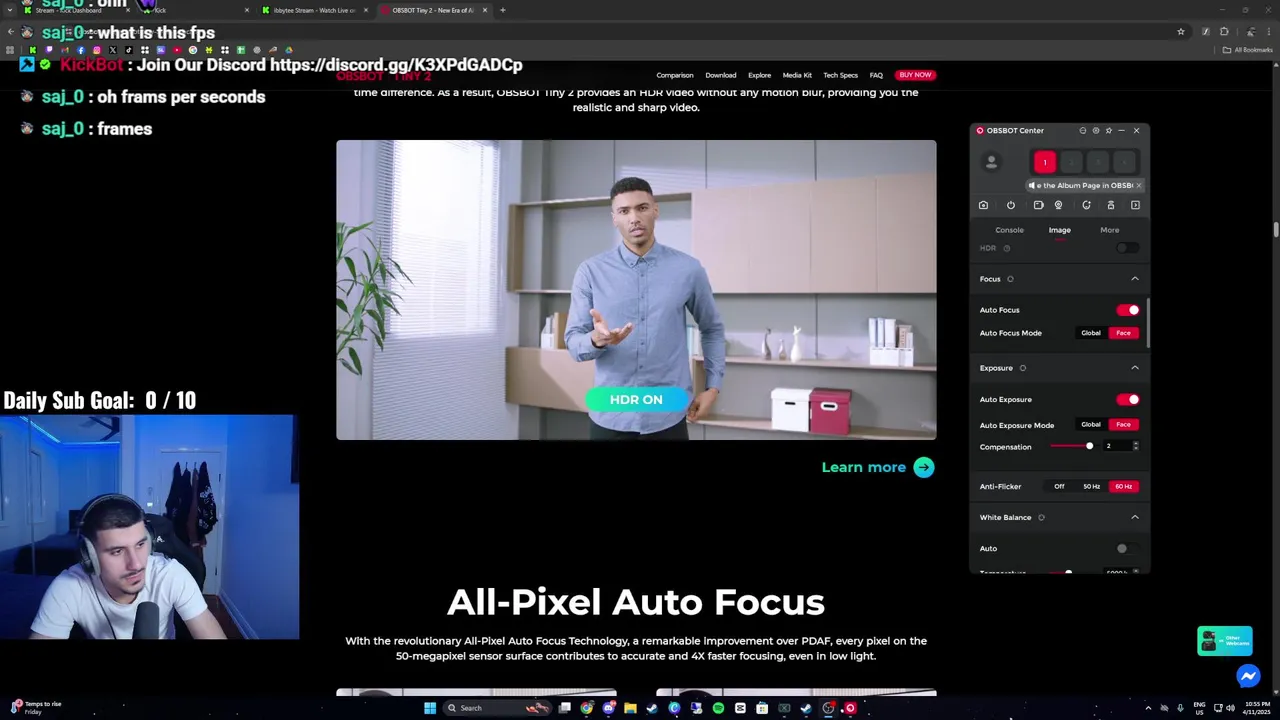Open Discord from the taskbar
Viewport: 1280px width, 720px height.
[608, 708]
